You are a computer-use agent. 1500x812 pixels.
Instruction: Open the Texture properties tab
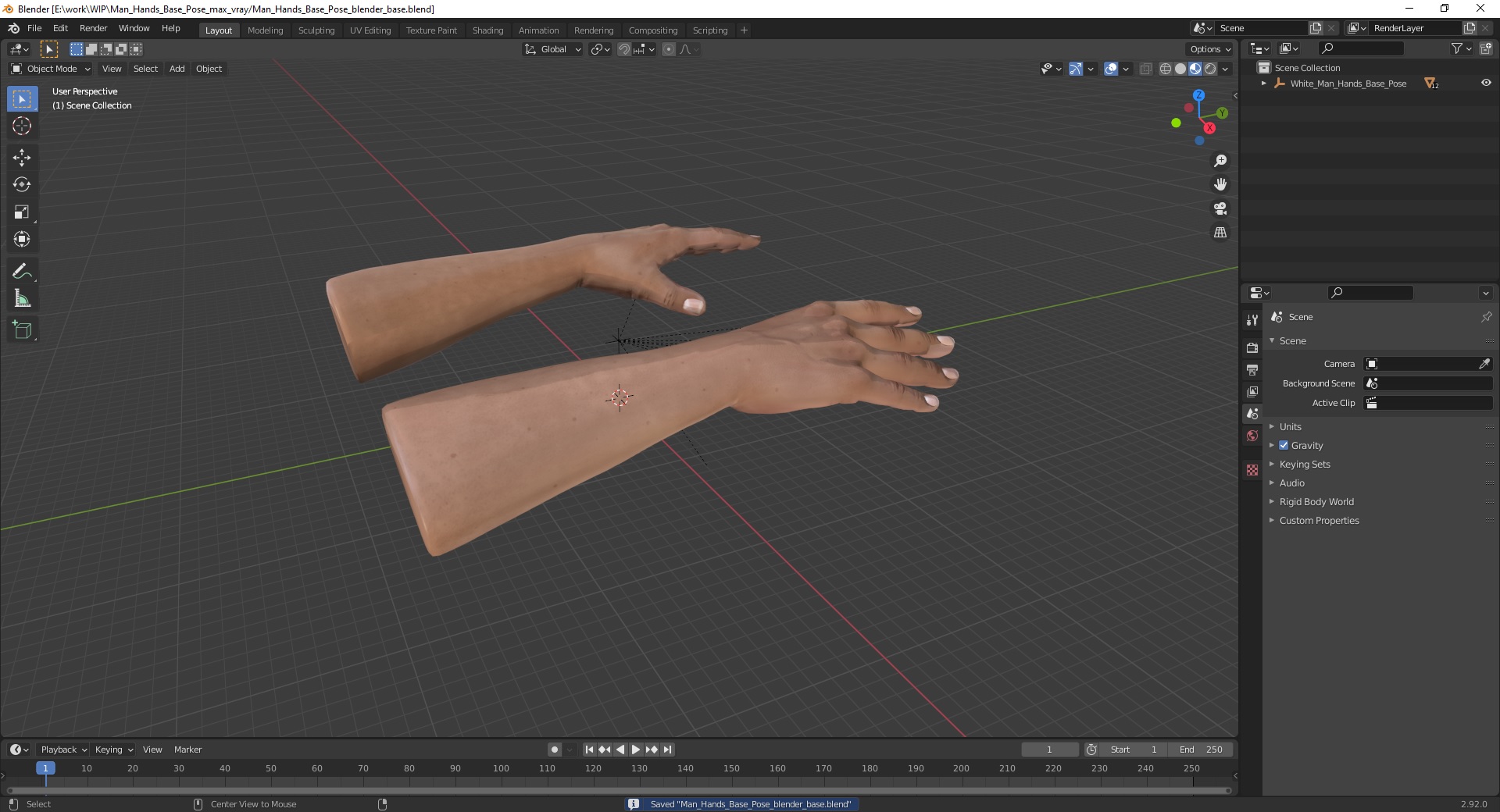pos(1252,470)
